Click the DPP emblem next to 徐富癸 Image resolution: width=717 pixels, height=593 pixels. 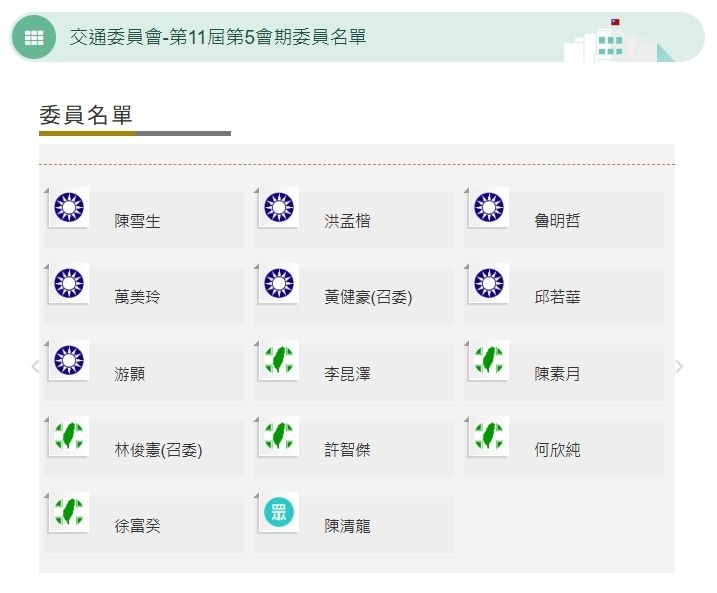(x=69, y=513)
